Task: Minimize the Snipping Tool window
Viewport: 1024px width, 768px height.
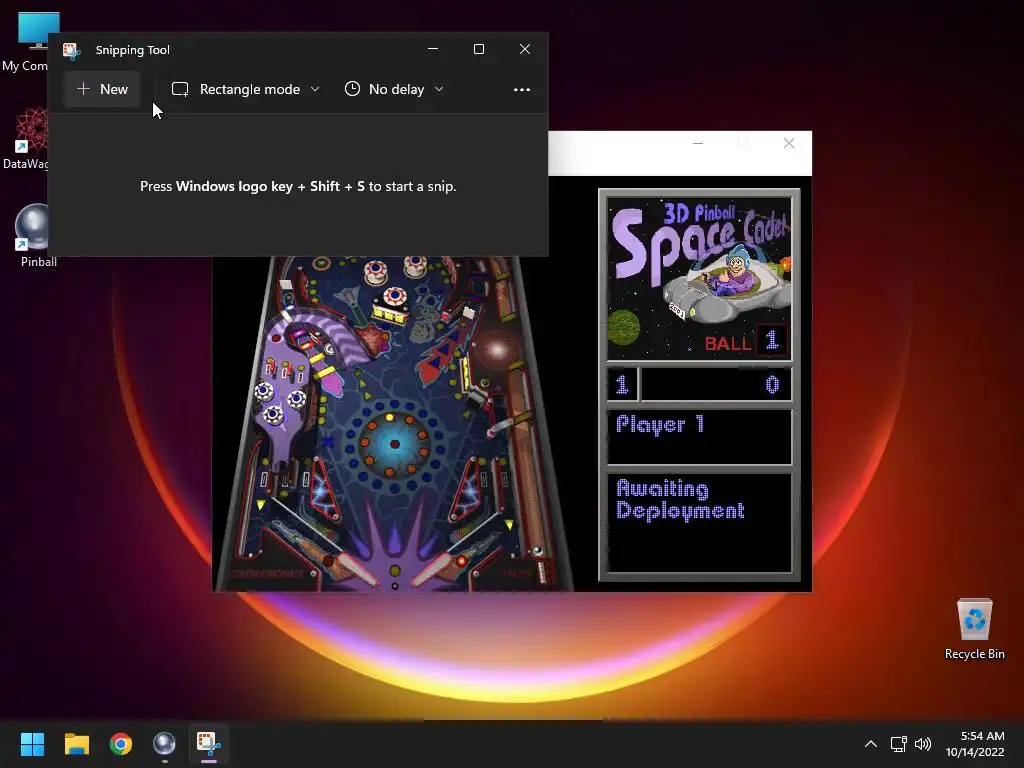Action: click(433, 49)
